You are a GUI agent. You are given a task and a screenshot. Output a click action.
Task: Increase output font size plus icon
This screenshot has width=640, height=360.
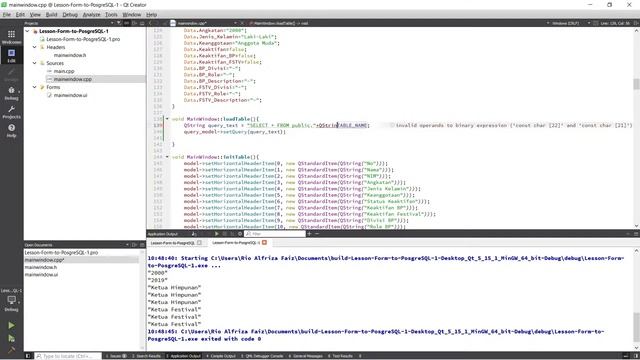click(x=309, y=234)
